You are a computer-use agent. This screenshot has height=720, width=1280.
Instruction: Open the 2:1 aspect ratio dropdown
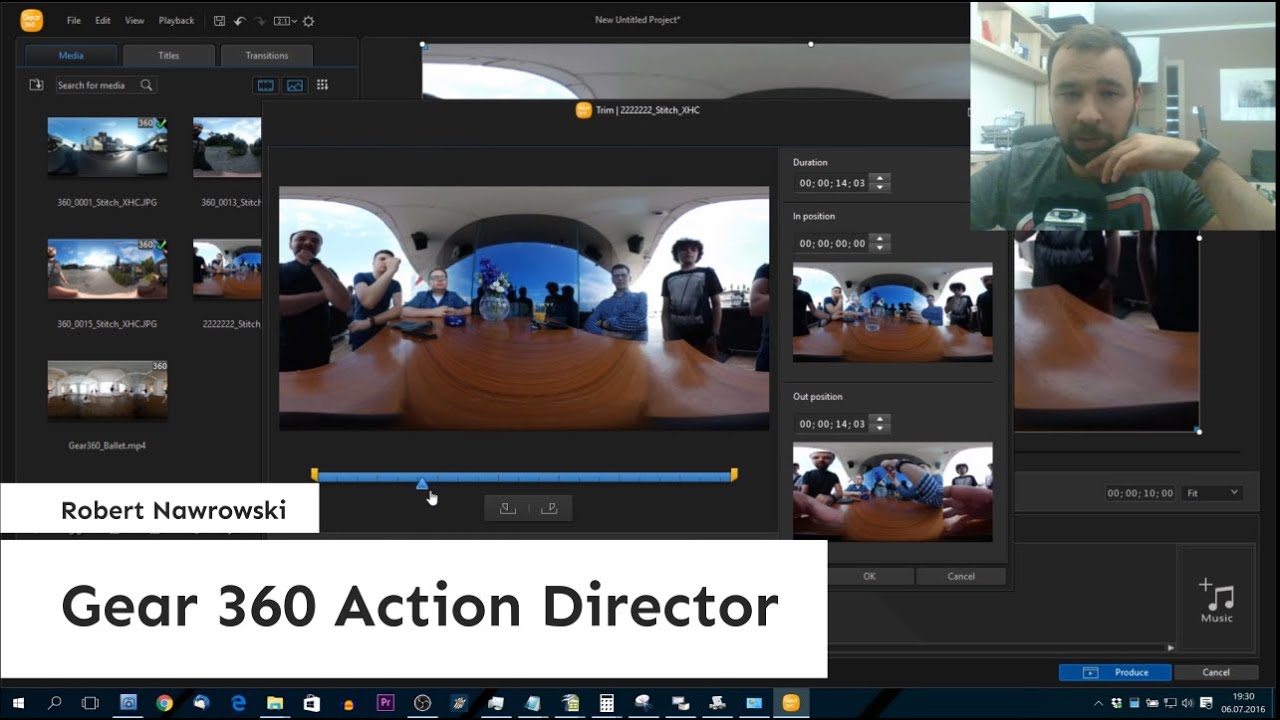coord(285,20)
